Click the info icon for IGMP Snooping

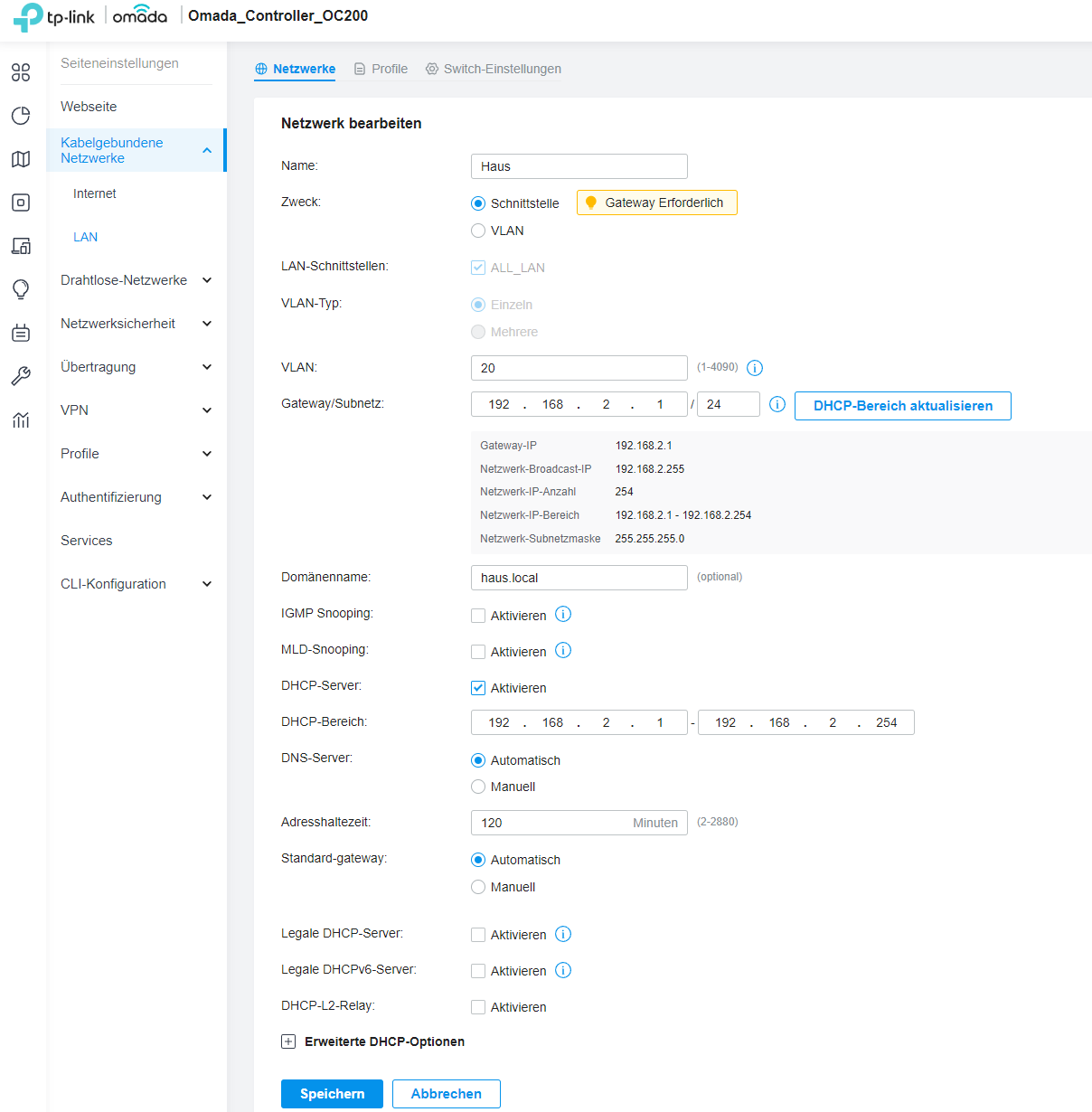[563, 615]
